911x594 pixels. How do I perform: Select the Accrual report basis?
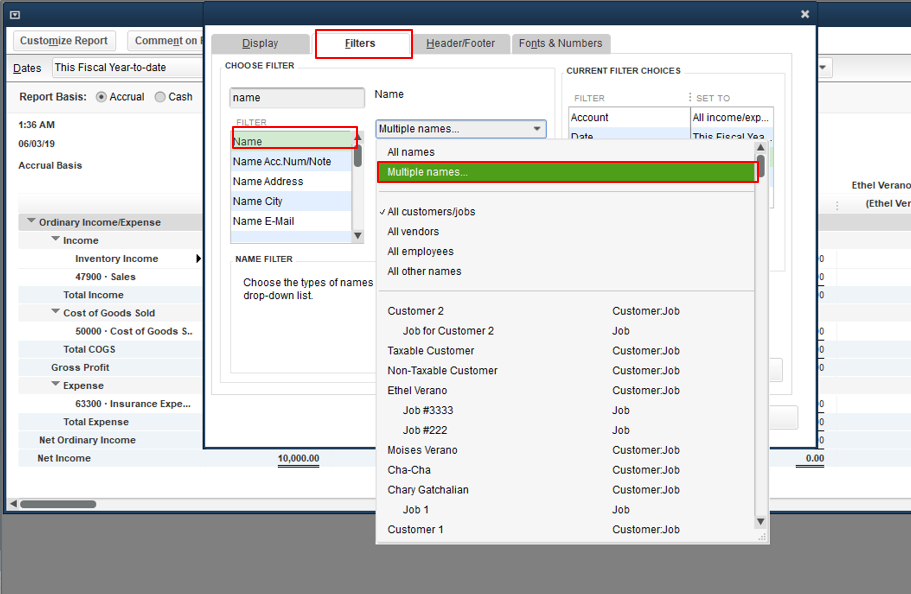102,97
